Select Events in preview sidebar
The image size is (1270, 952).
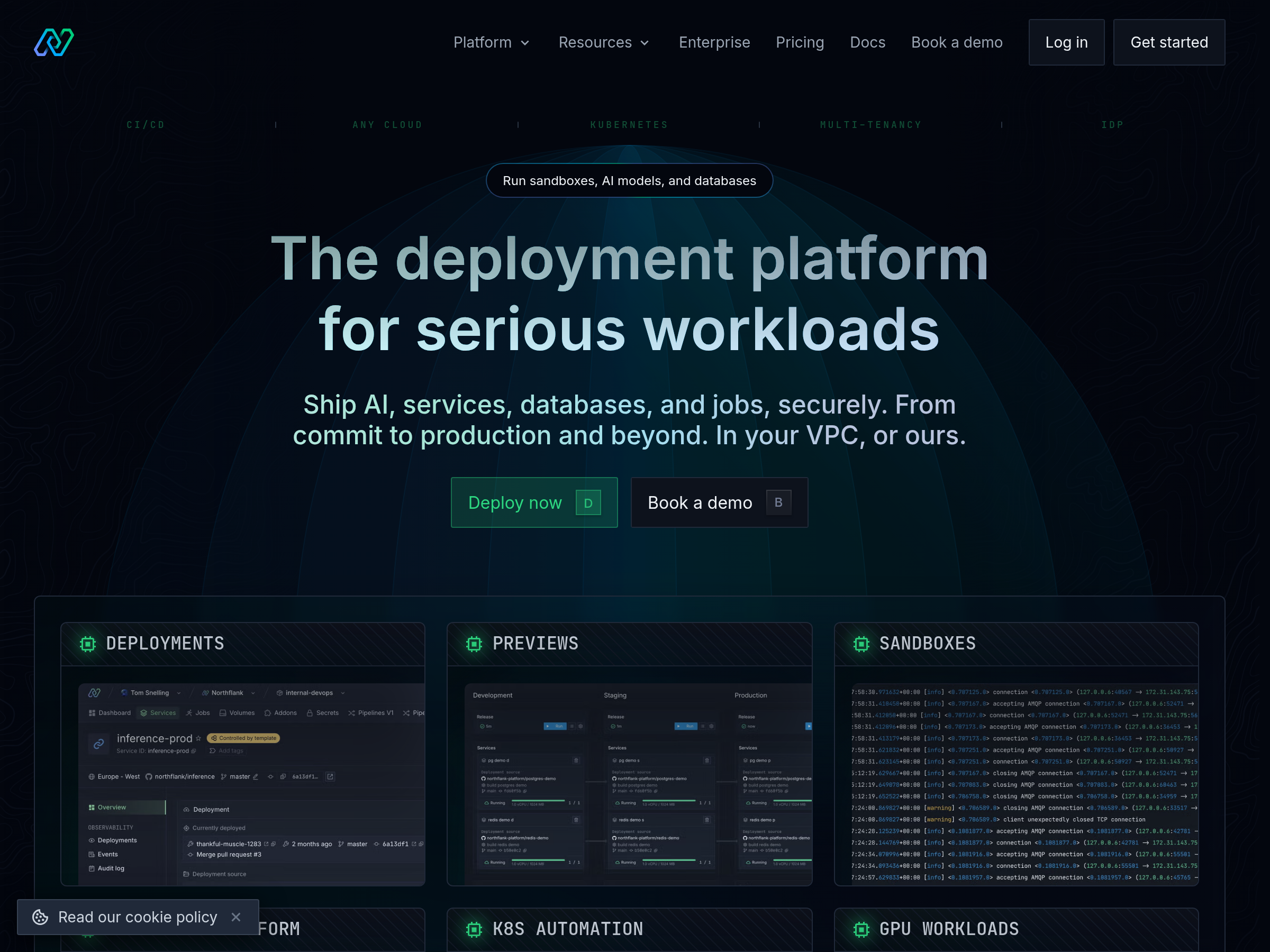(x=103, y=854)
